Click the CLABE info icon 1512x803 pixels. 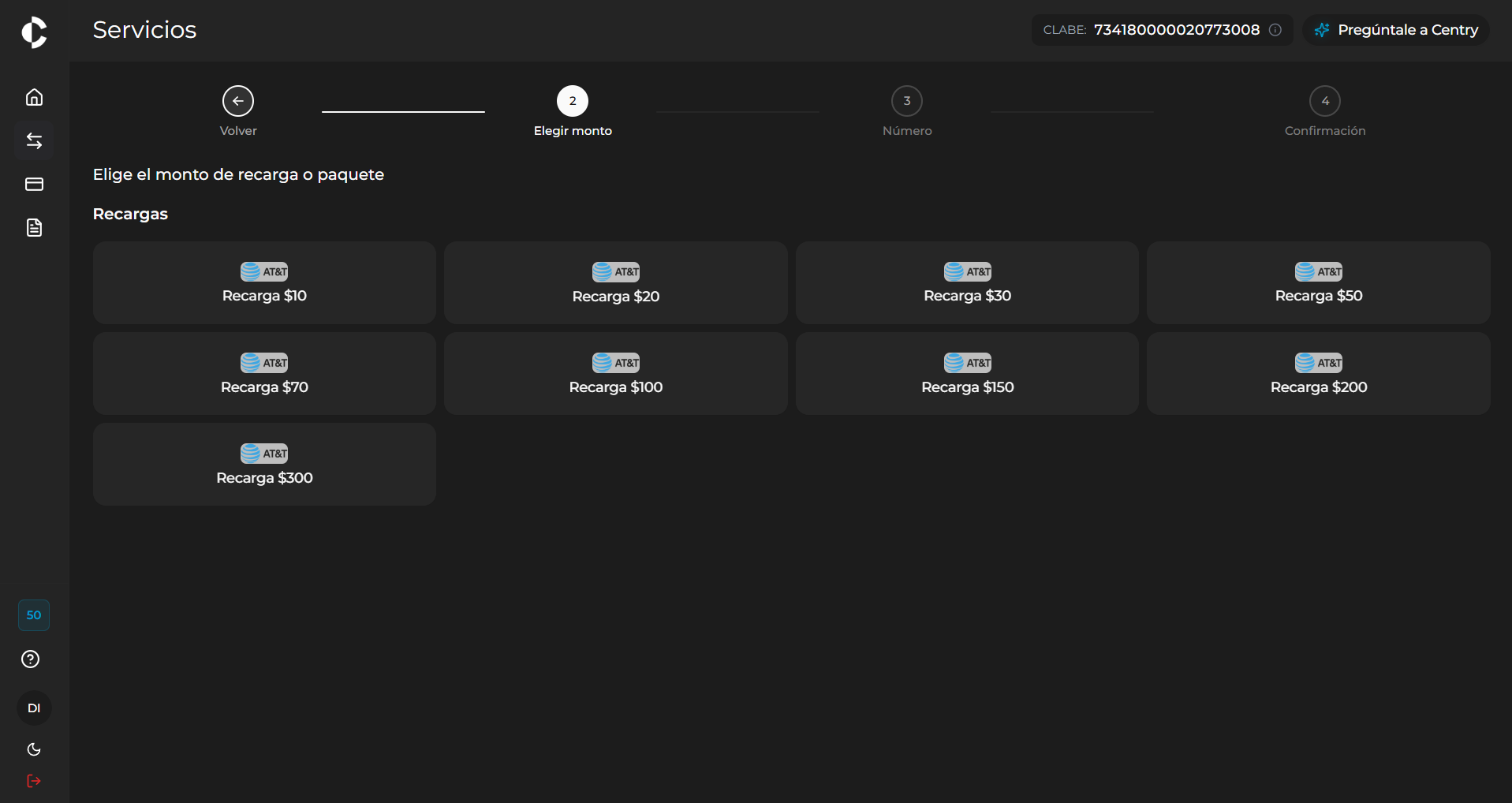(1275, 30)
